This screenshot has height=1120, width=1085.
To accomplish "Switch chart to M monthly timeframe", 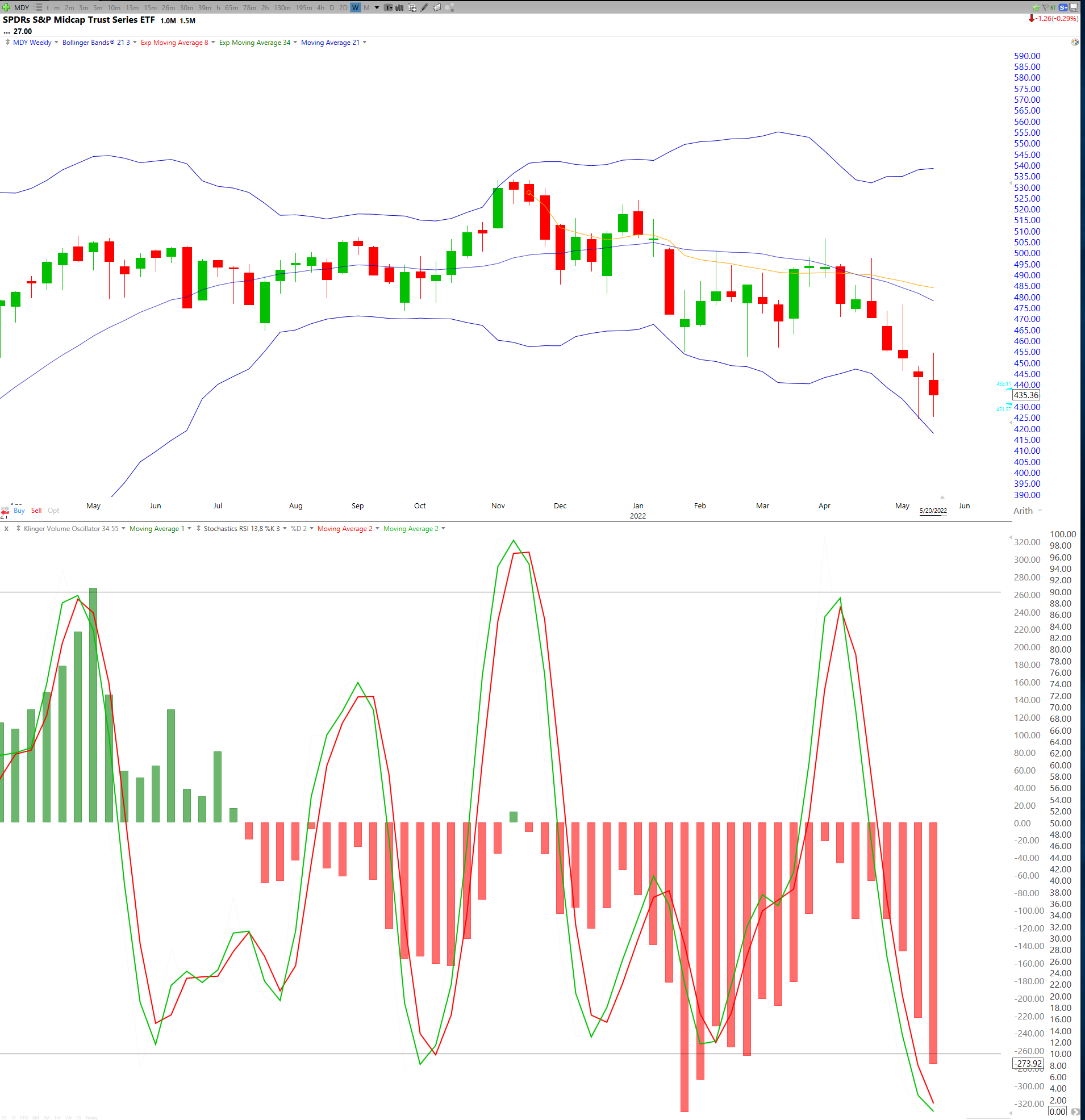I will pyautogui.click(x=368, y=7).
